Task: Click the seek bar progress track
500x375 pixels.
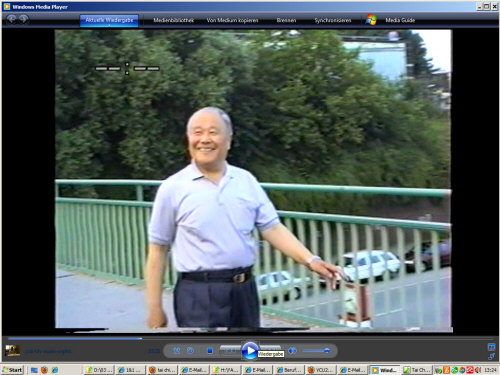Action: [x=250, y=338]
